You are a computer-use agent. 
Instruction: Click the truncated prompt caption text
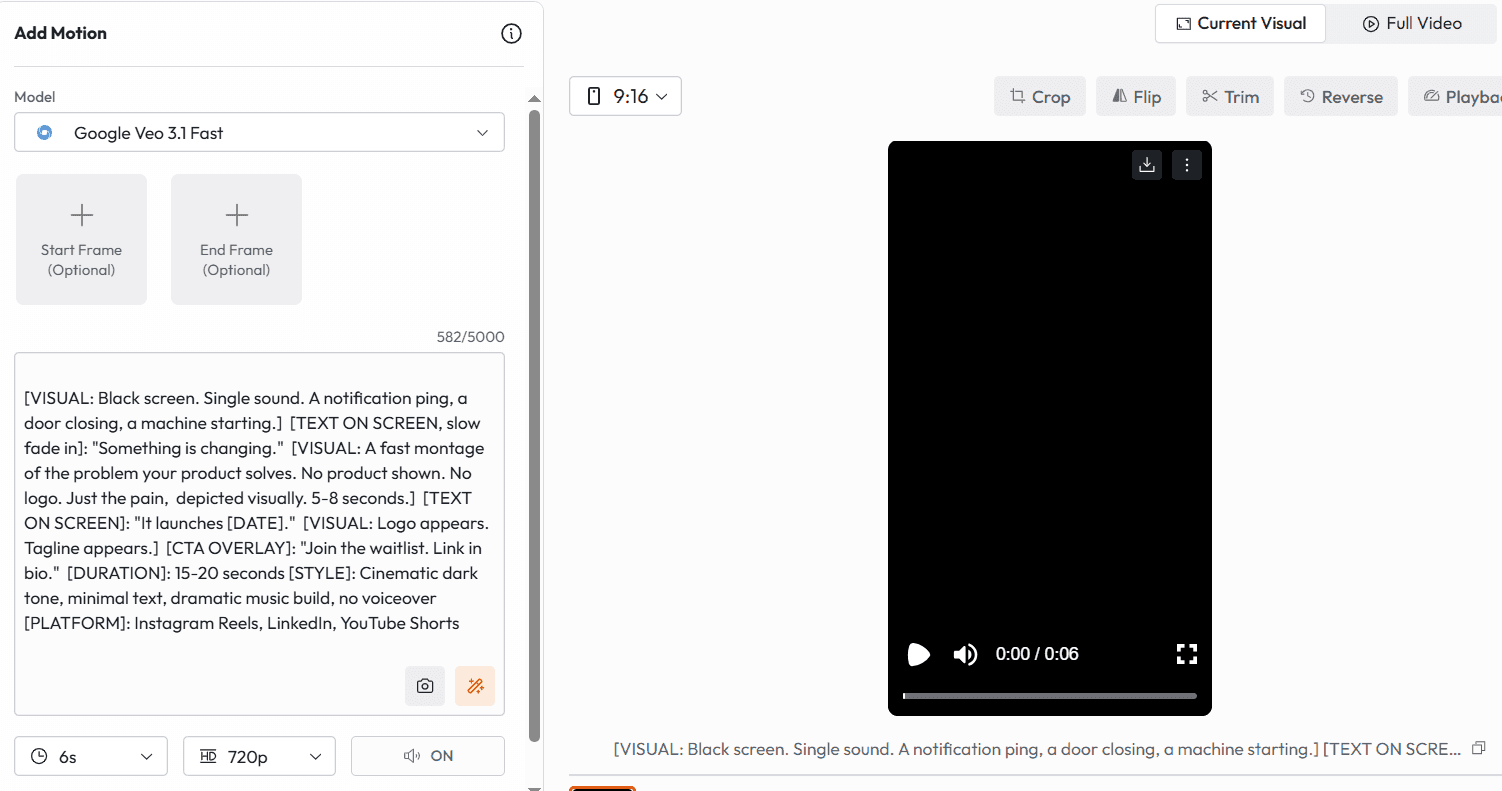point(1037,749)
